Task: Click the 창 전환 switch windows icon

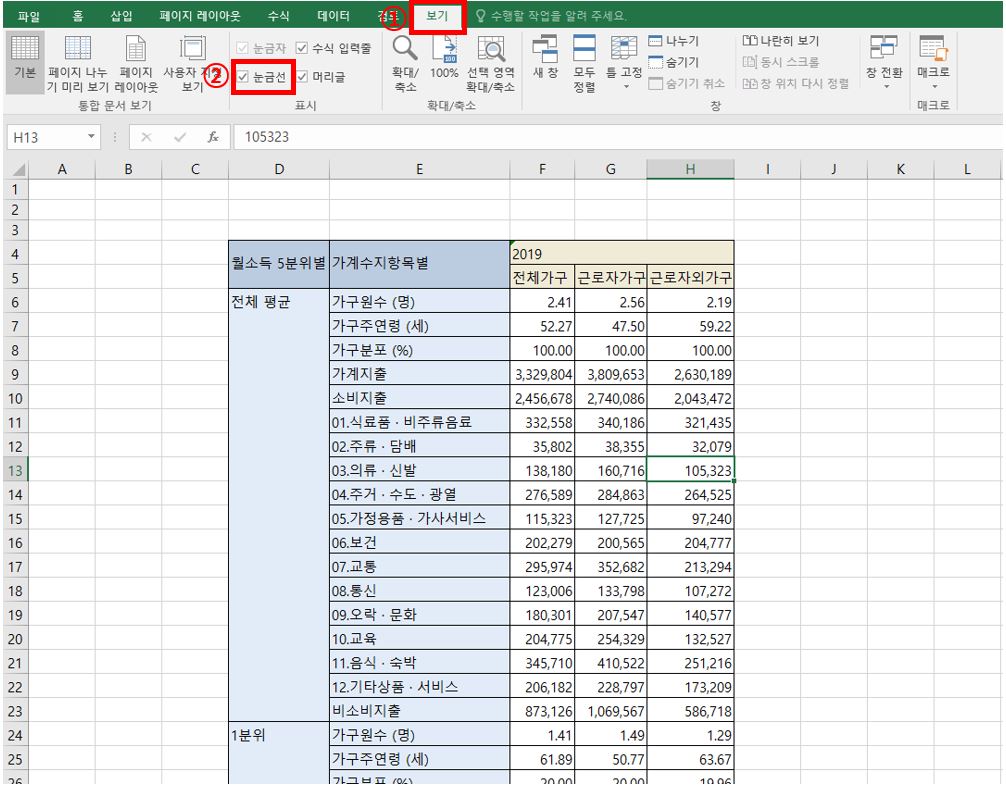Action: (883, 49)
